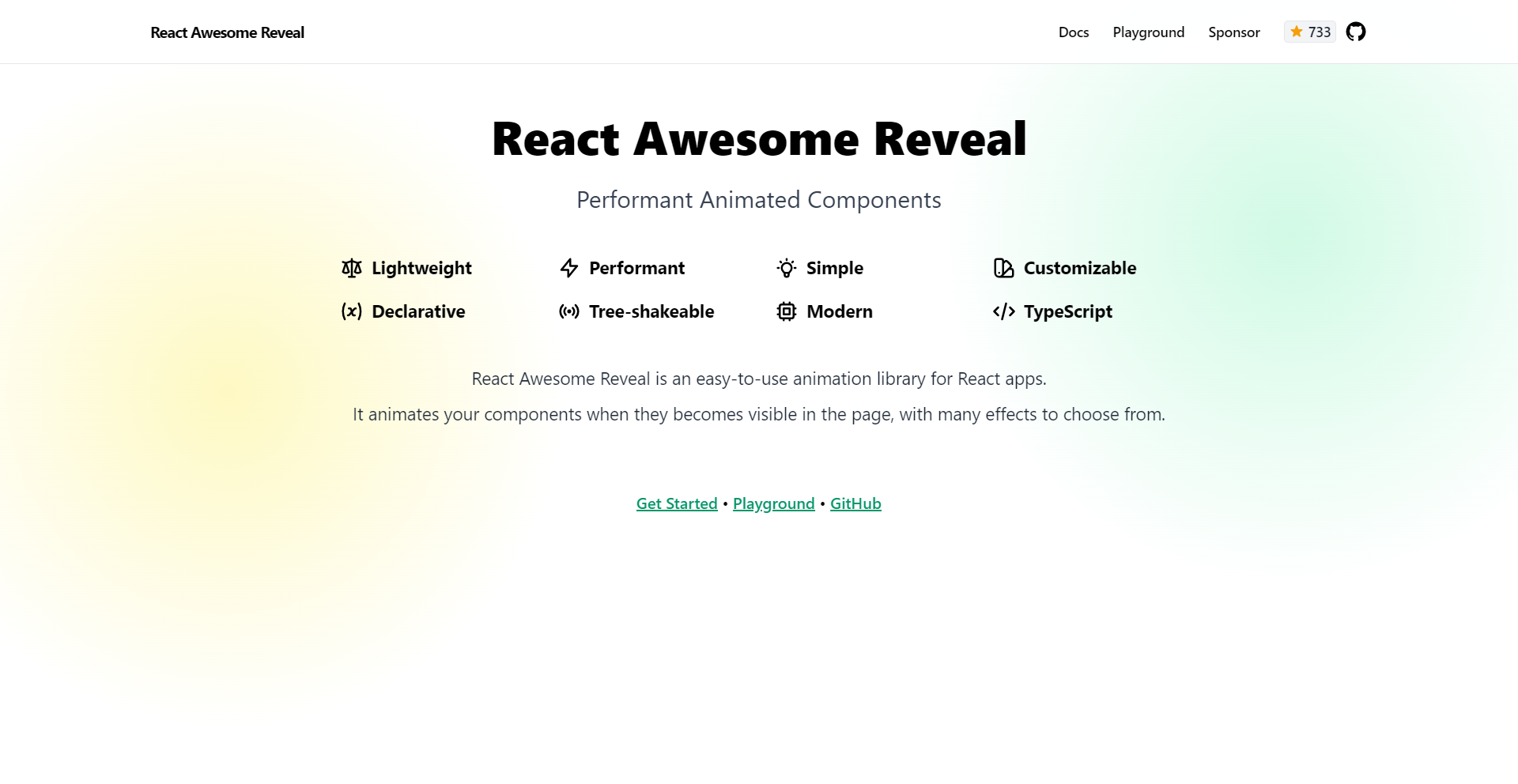Viewport: 1518px width, 784px height.
Task: Click the Lightweight feature label
Action: [421, 268]
